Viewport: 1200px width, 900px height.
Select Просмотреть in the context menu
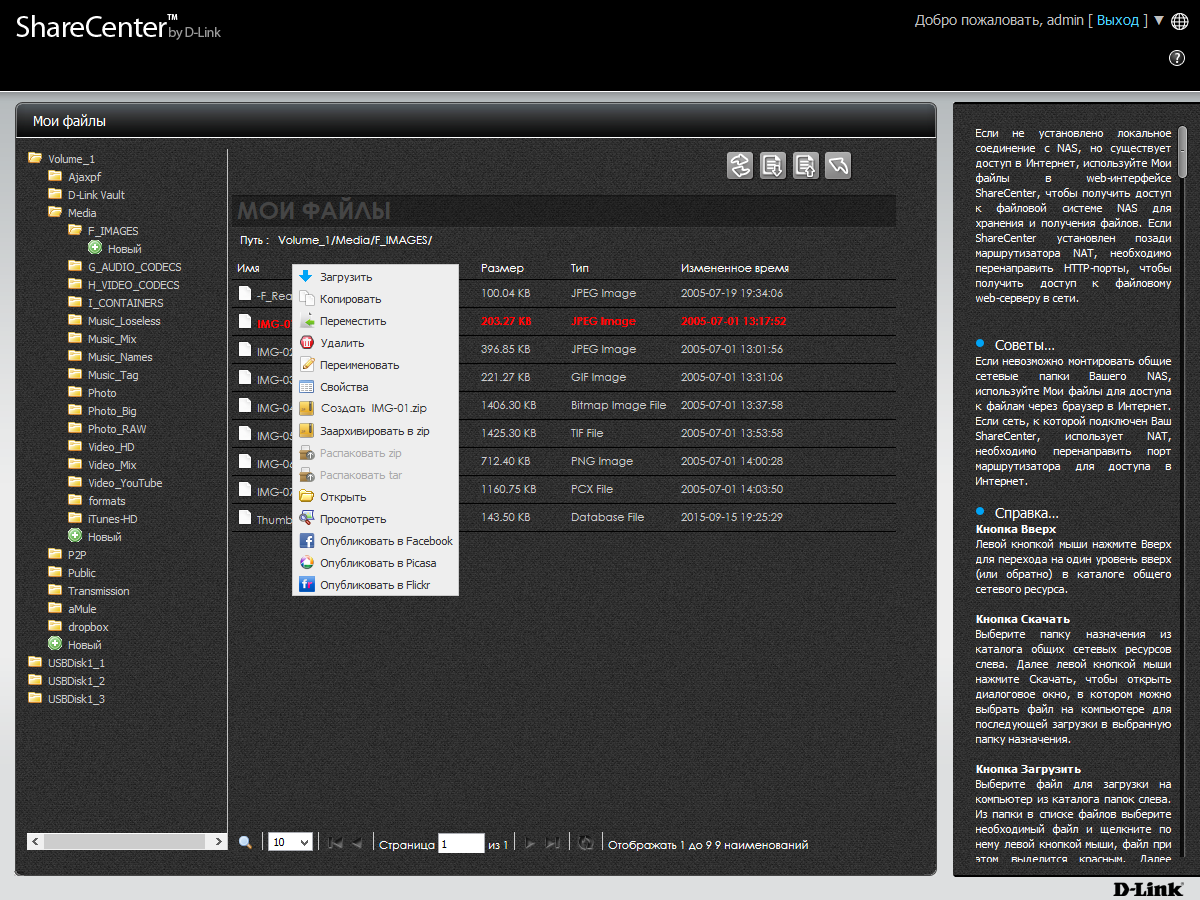pos(375,519)
